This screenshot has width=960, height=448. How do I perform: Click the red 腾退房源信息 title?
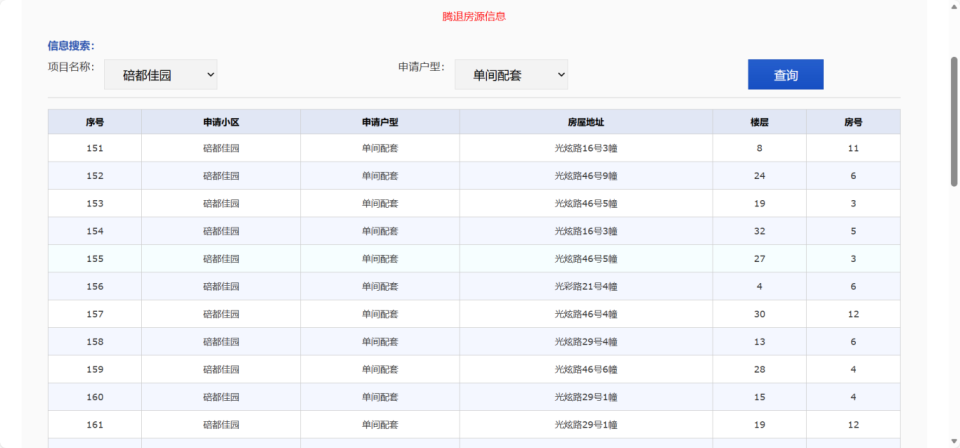click(474, 17)
